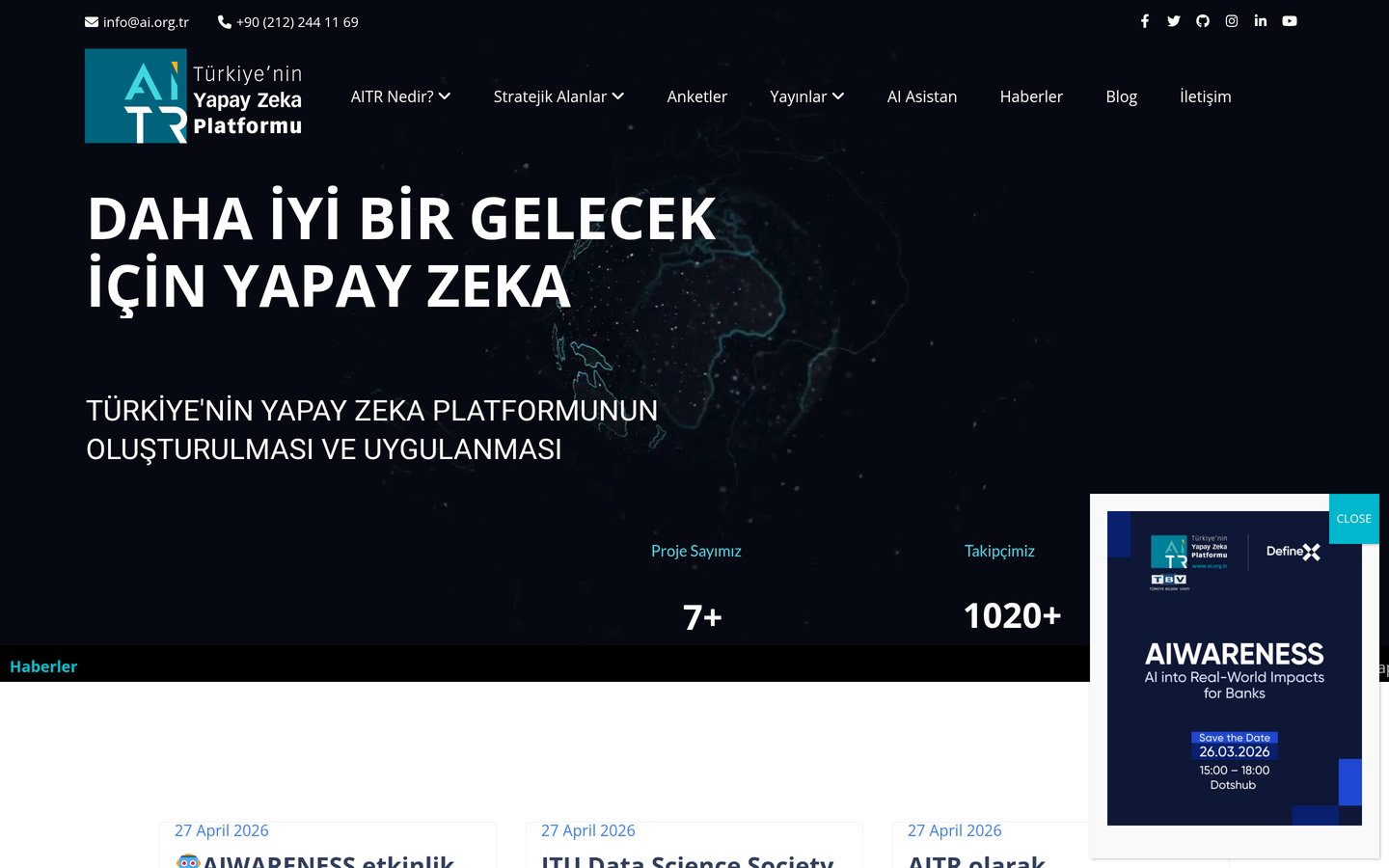Open the ITU Data Science Society article
Image resolution: width=1389 pixels, height=868 pixels.
pyautogui.click(x=688, y=860)
